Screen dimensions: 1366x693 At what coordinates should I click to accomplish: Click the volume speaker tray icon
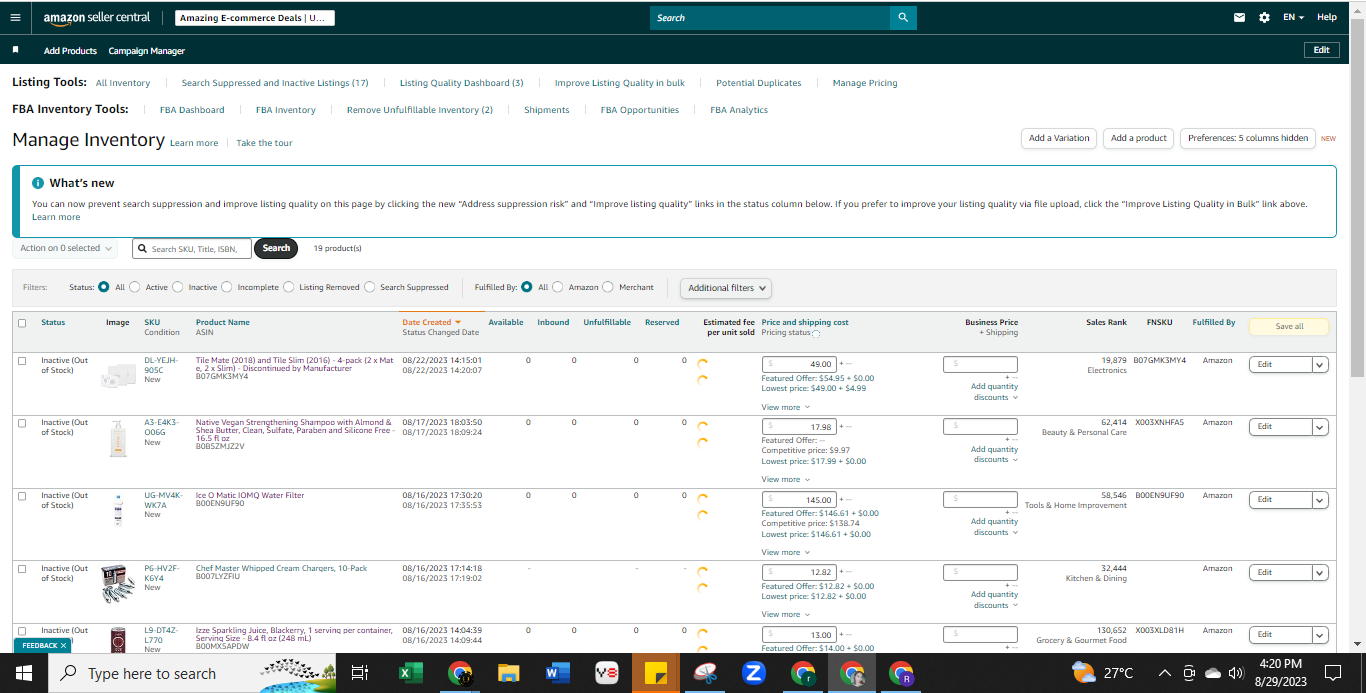[x=1236, y=673]
